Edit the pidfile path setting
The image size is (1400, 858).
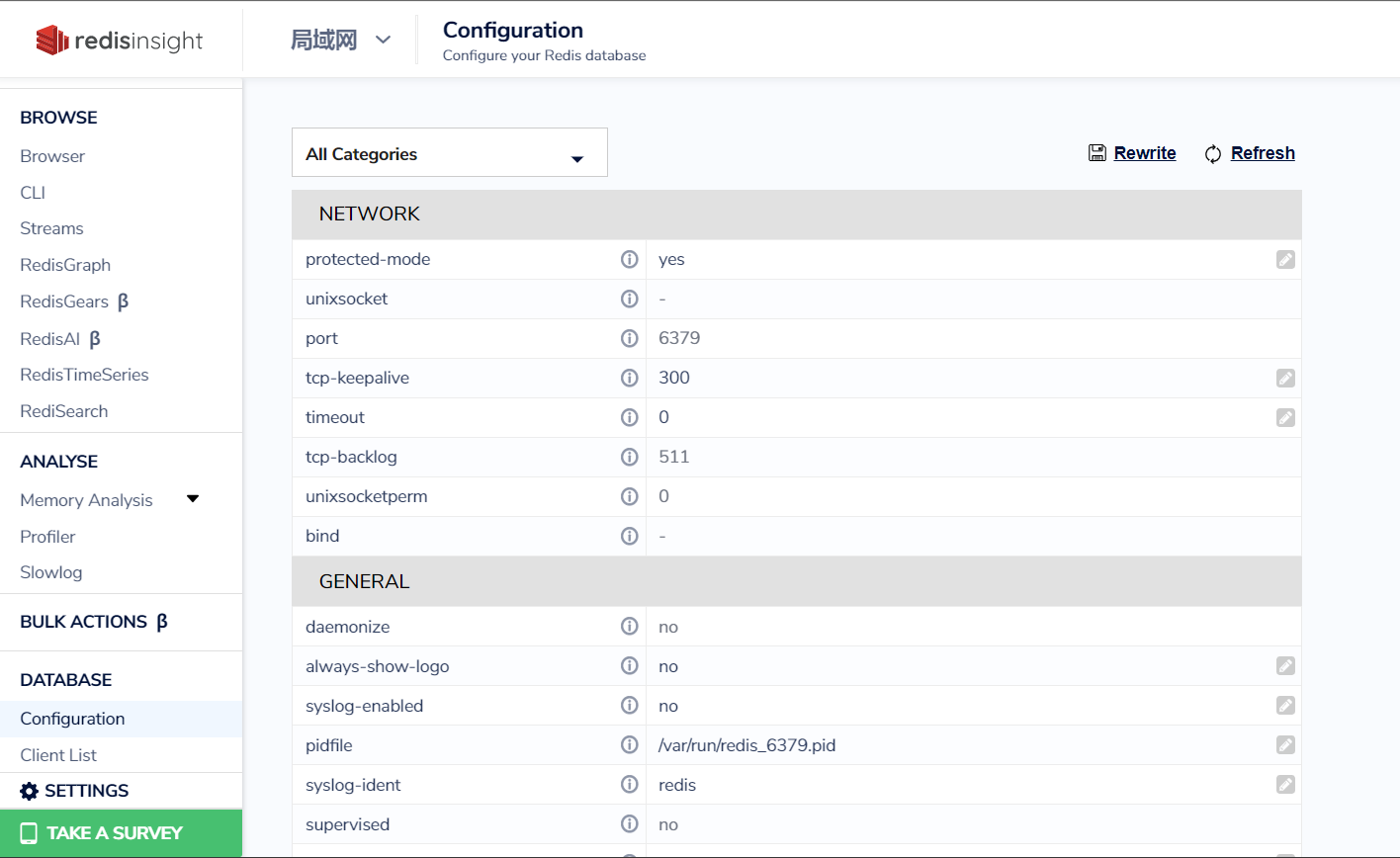coord(1285,745)
